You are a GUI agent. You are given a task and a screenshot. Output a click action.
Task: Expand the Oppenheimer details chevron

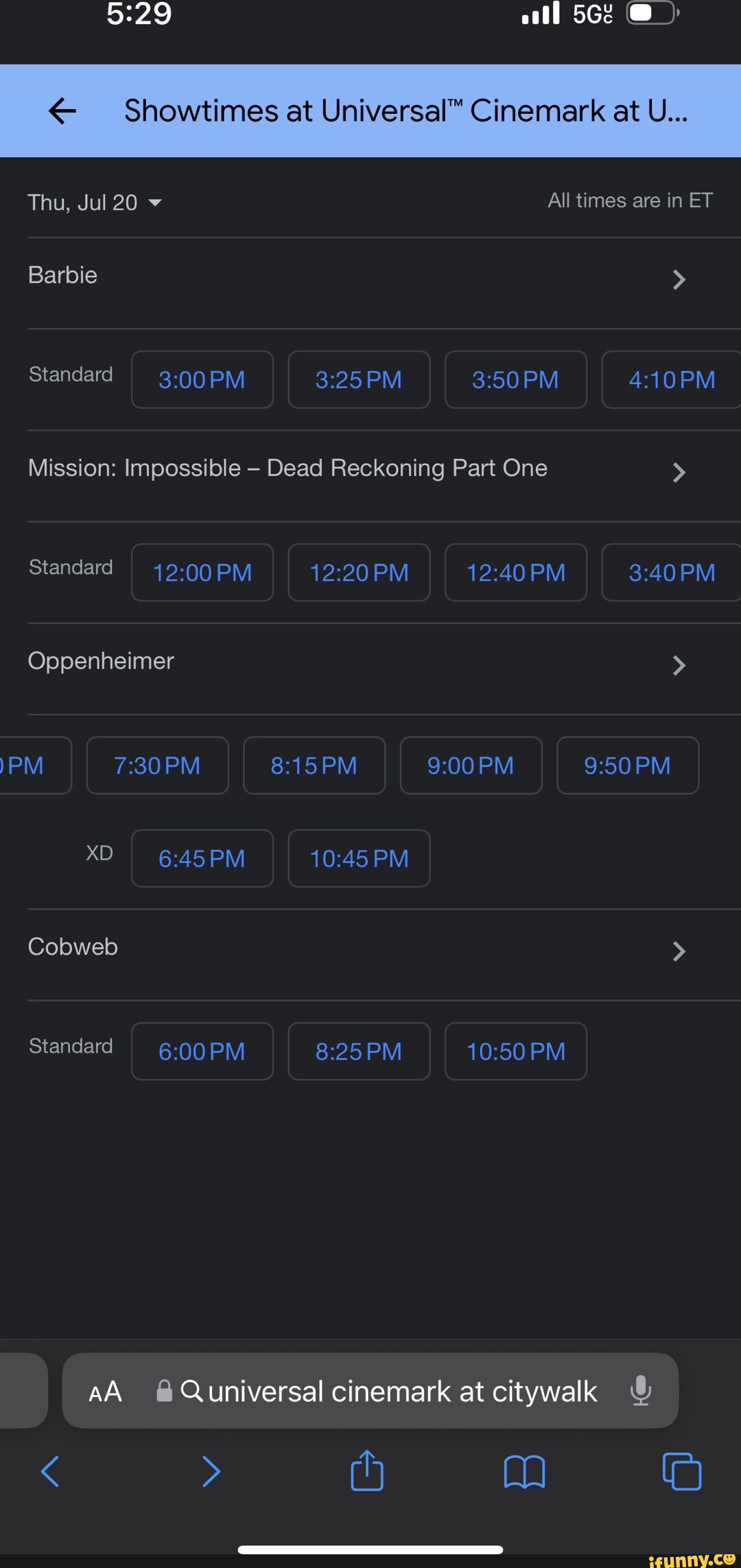pyautogui.click(x=679, y=665)
